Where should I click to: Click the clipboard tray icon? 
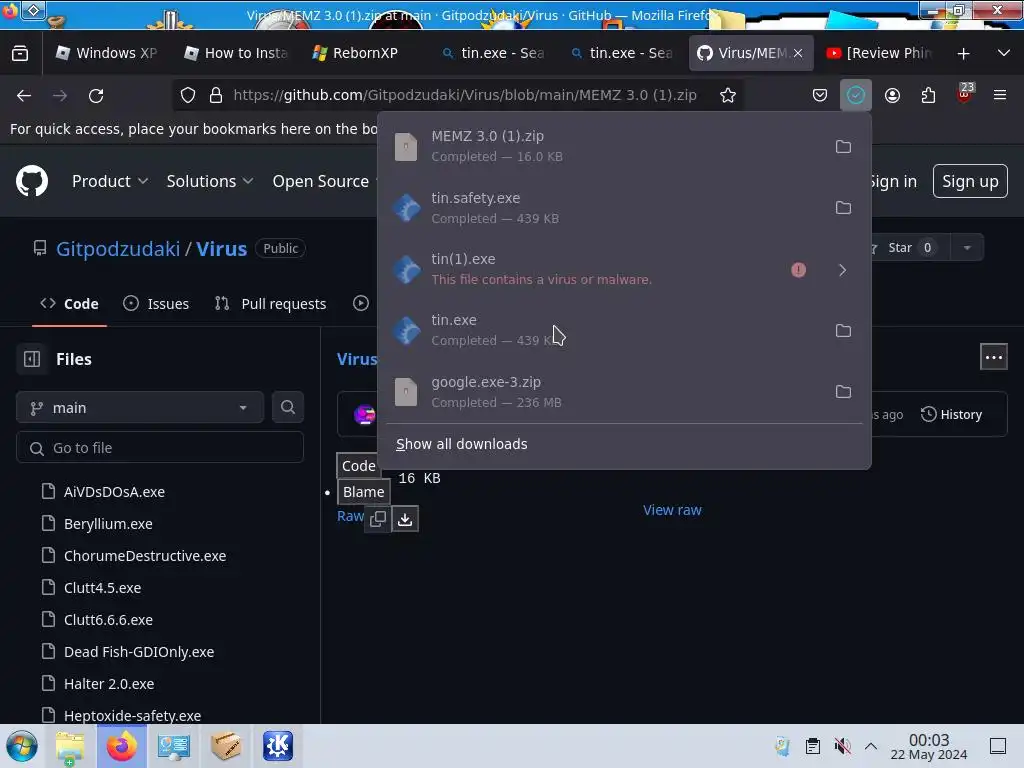coord(812,746)
